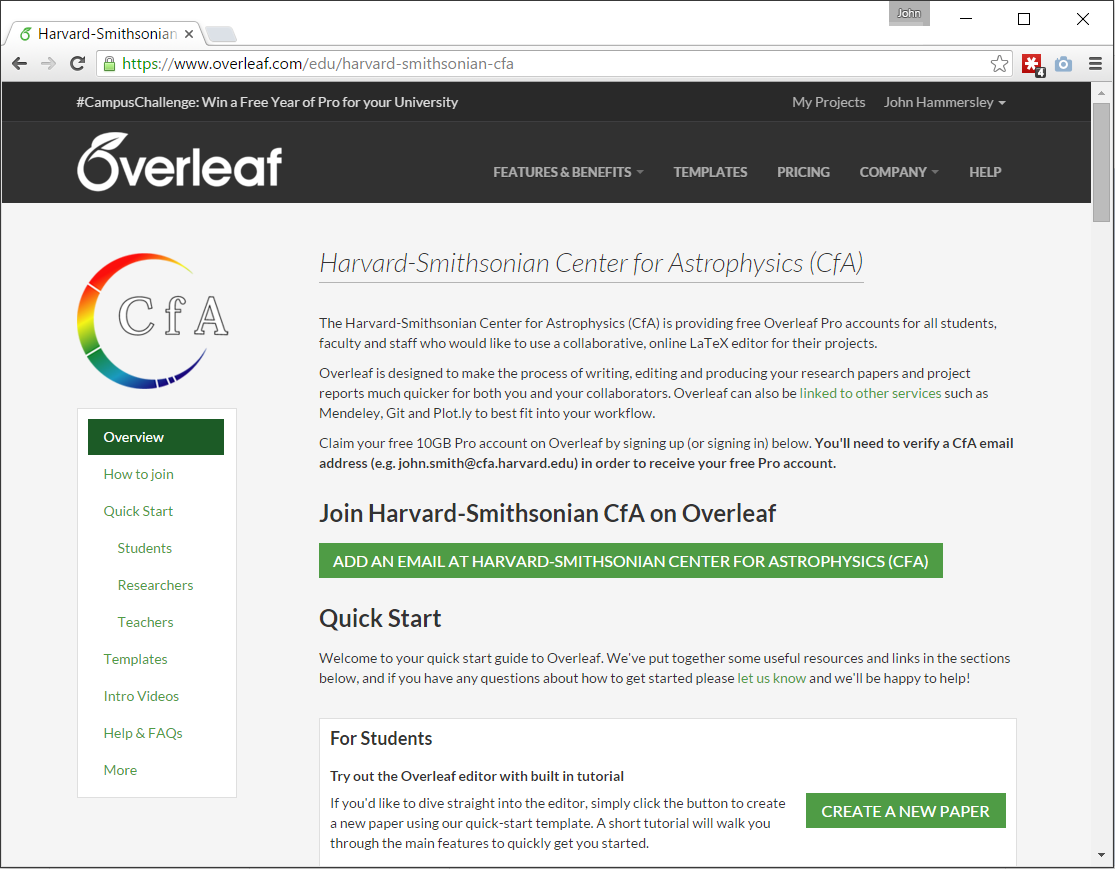Click Add an Email at Harvard-Smithsonian button
This screenshot has width=1115, height=869.
pyautogui.click(x=630, y=561)
